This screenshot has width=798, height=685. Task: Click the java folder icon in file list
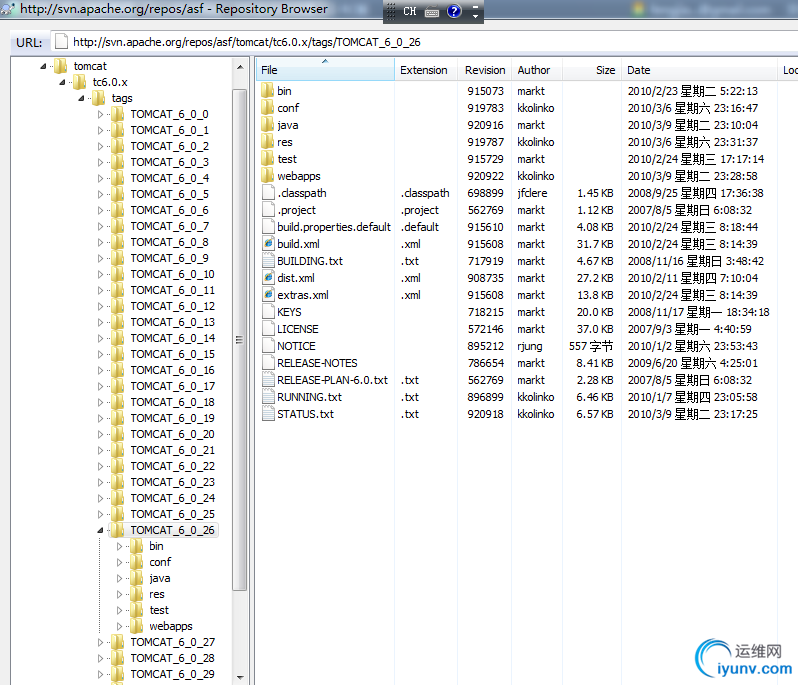tap(268, 125)
